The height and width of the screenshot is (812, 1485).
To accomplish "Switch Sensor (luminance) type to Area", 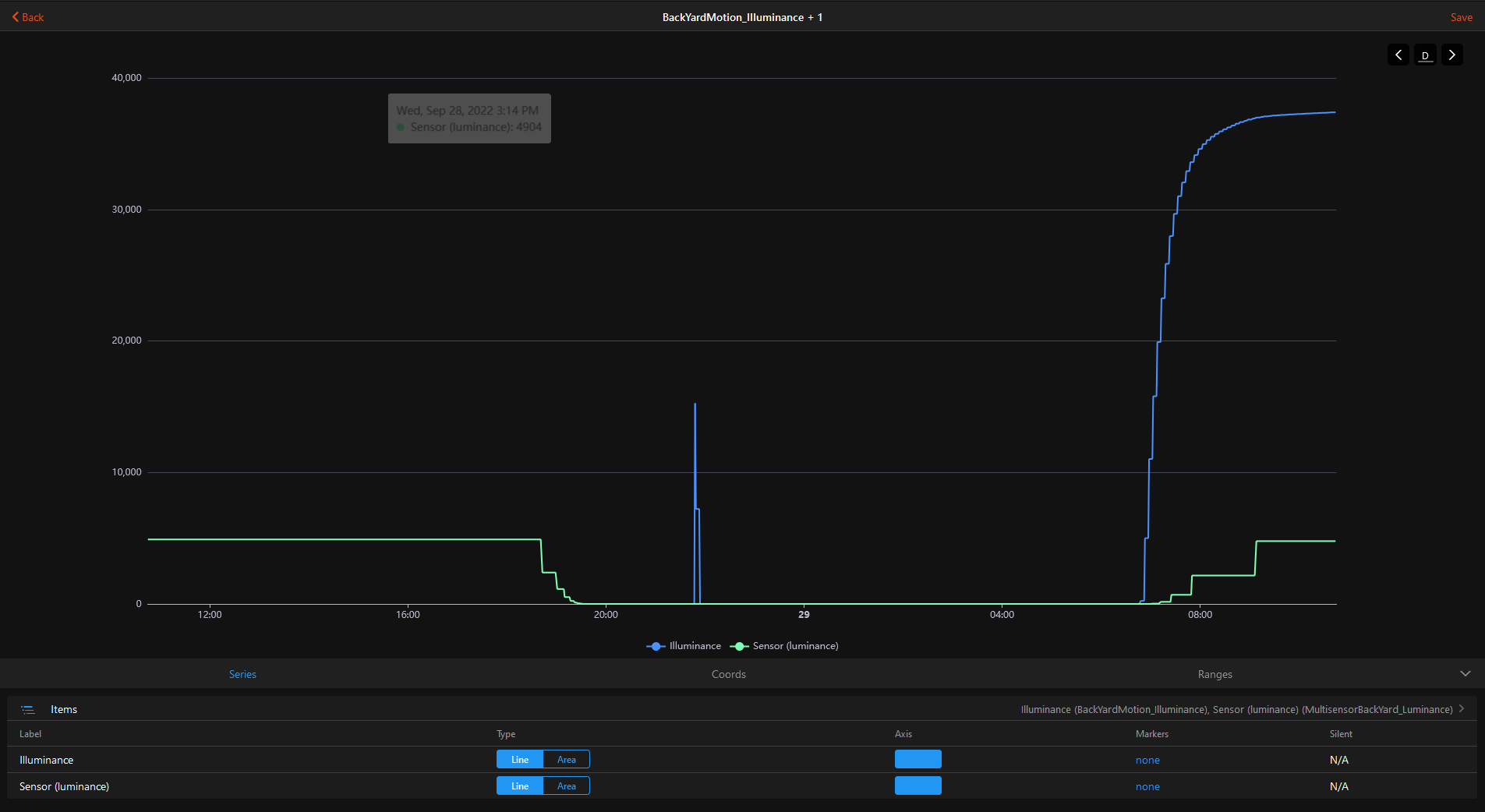I will click(x=567, y=786).
